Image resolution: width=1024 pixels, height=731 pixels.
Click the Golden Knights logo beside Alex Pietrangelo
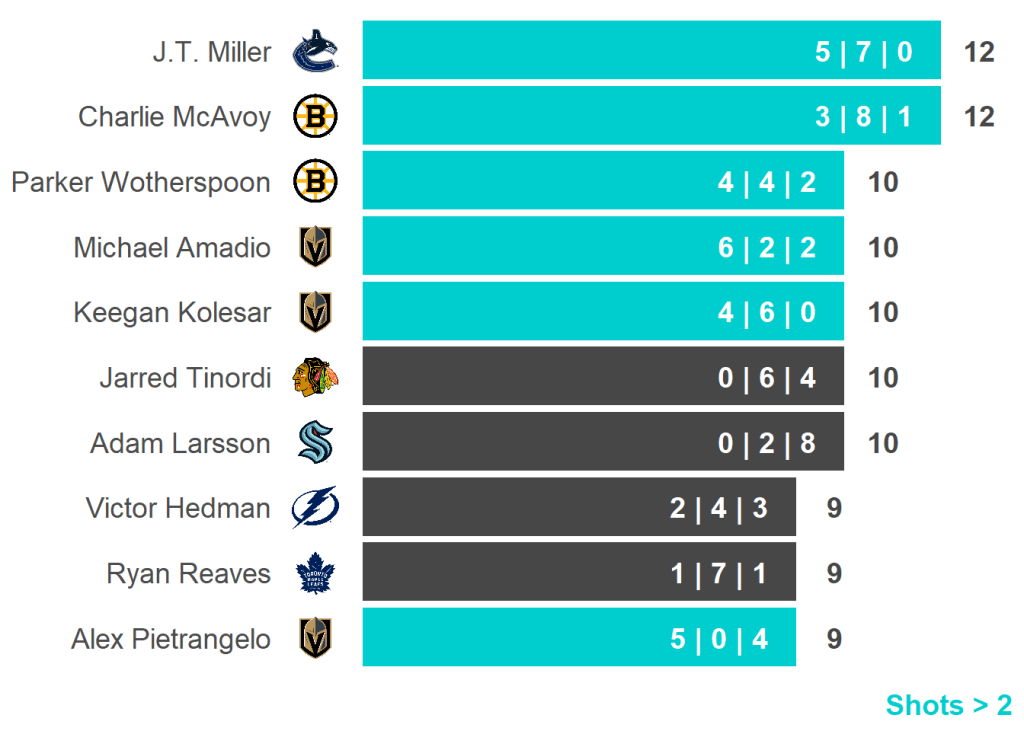click(315, 638)
